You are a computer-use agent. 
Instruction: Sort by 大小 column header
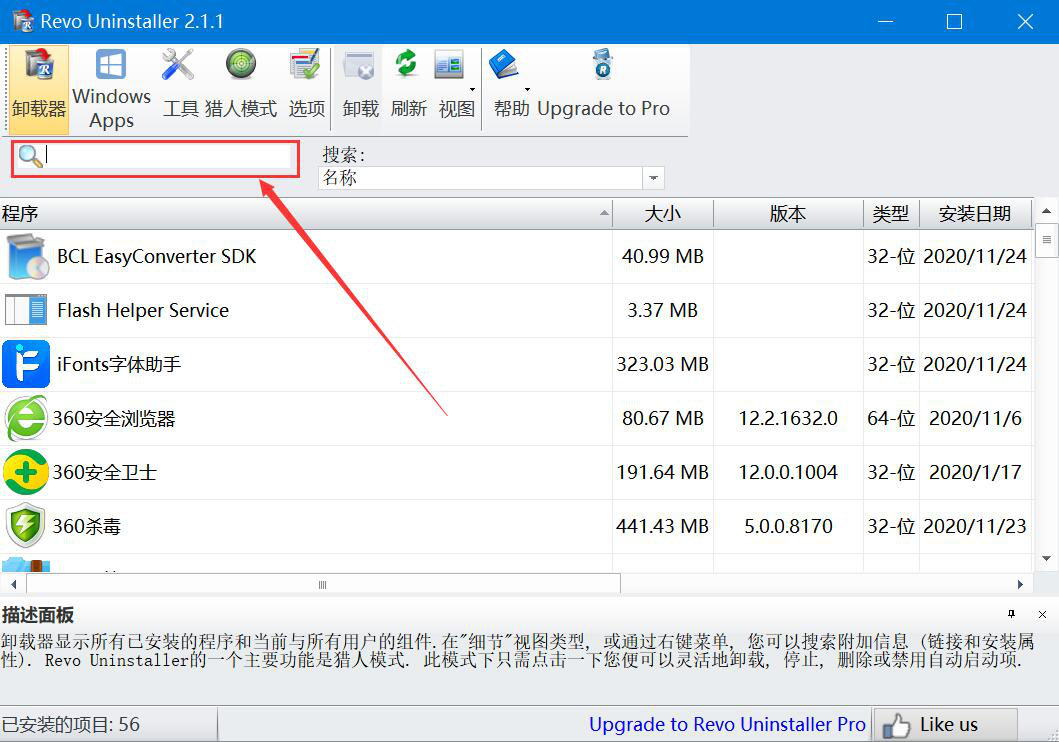point(663,214)
